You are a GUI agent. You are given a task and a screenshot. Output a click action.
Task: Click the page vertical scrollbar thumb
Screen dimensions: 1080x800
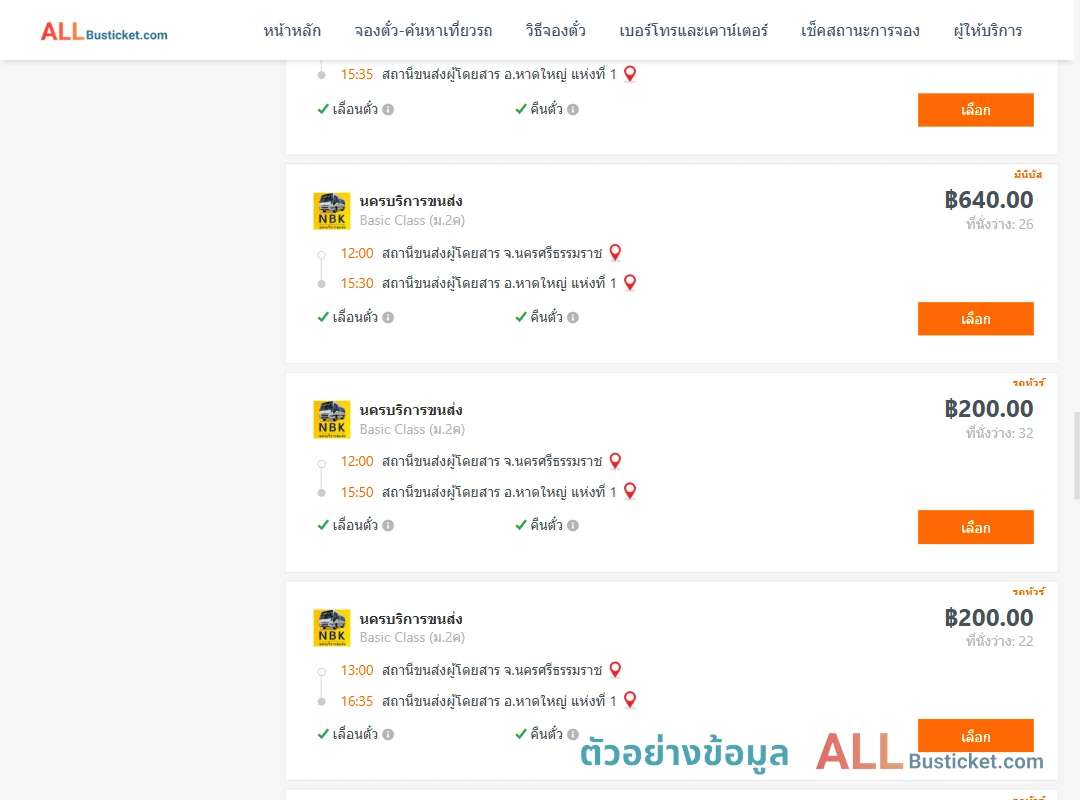tap(1077, 455)
